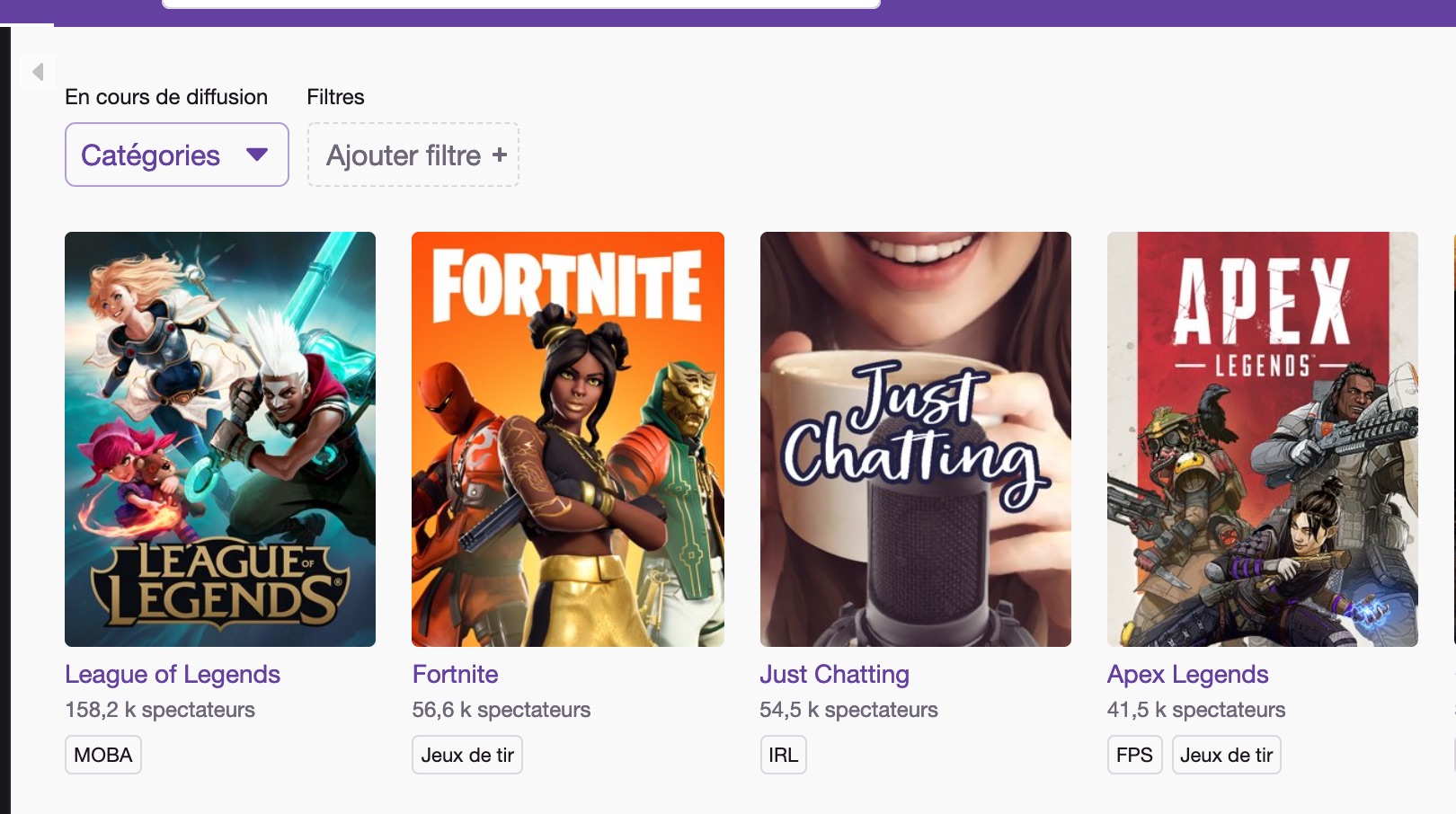Select the FPS tag
The image size is (1456, 814).
tap(1134, 755)
